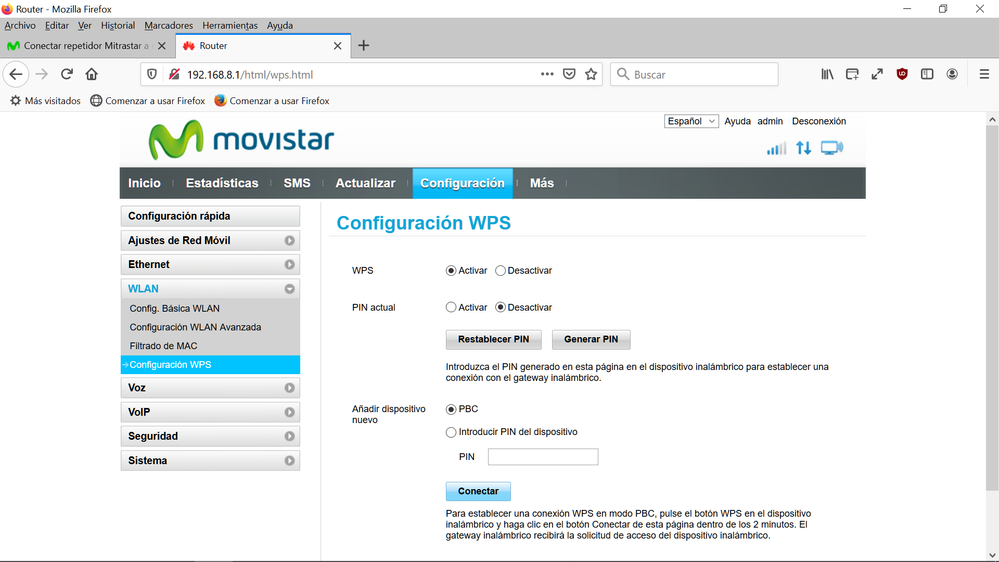999x562 pixels.
Task: Select Activar for PIN actual
Action: pos(451,308)
